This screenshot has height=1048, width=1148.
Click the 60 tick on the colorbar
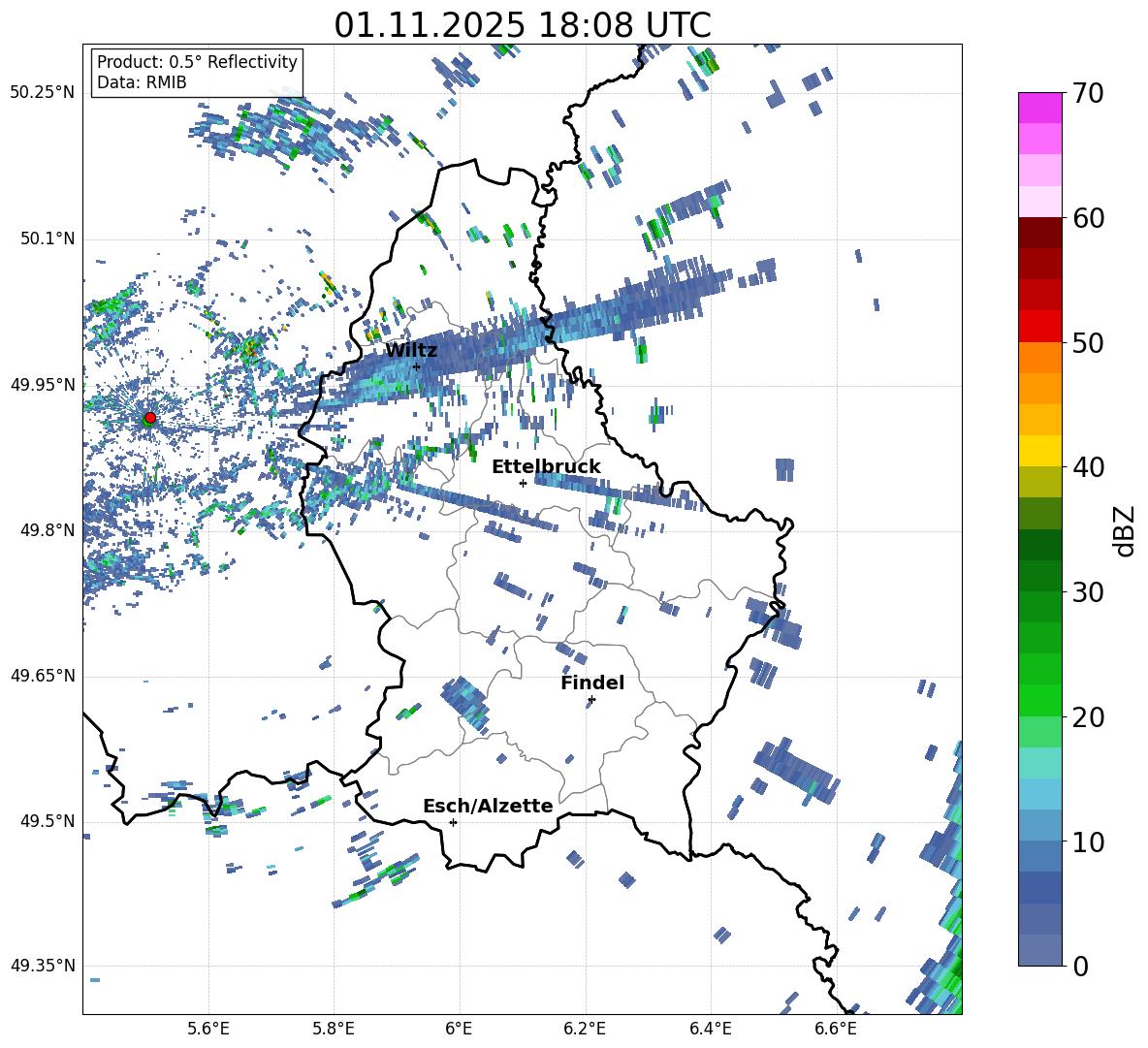click(1087, 218)
